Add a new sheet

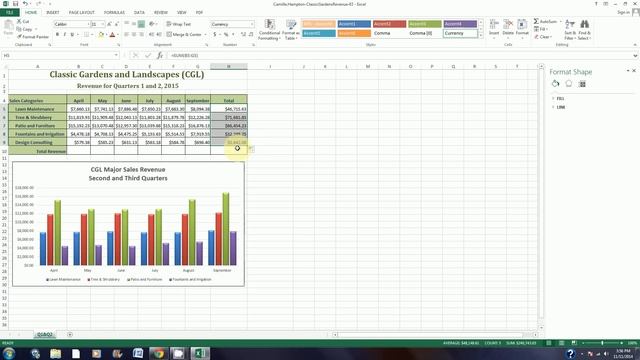tap(70, 334)
